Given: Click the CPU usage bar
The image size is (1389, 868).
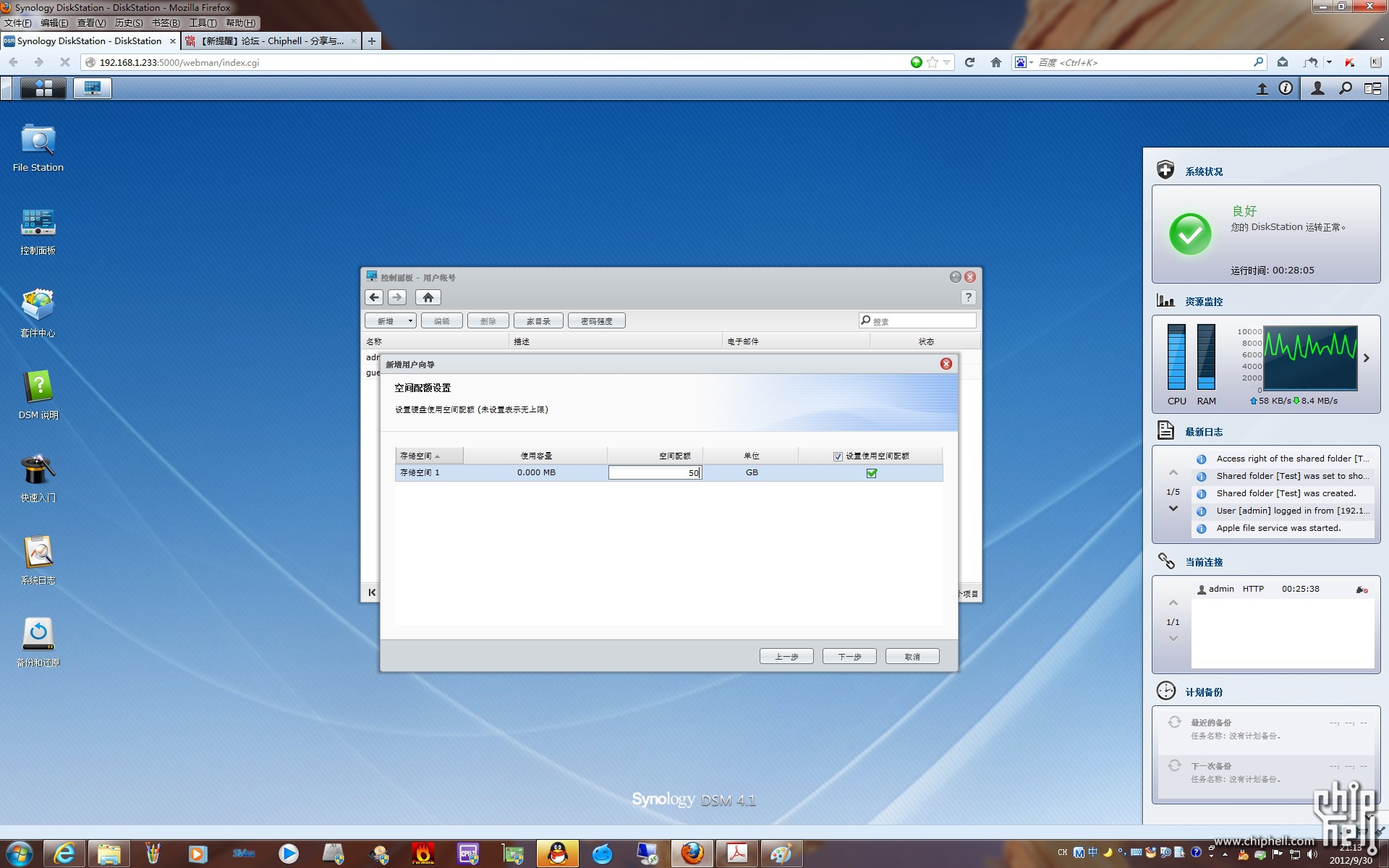Looking at the screenshot, I should [1176, 357].
